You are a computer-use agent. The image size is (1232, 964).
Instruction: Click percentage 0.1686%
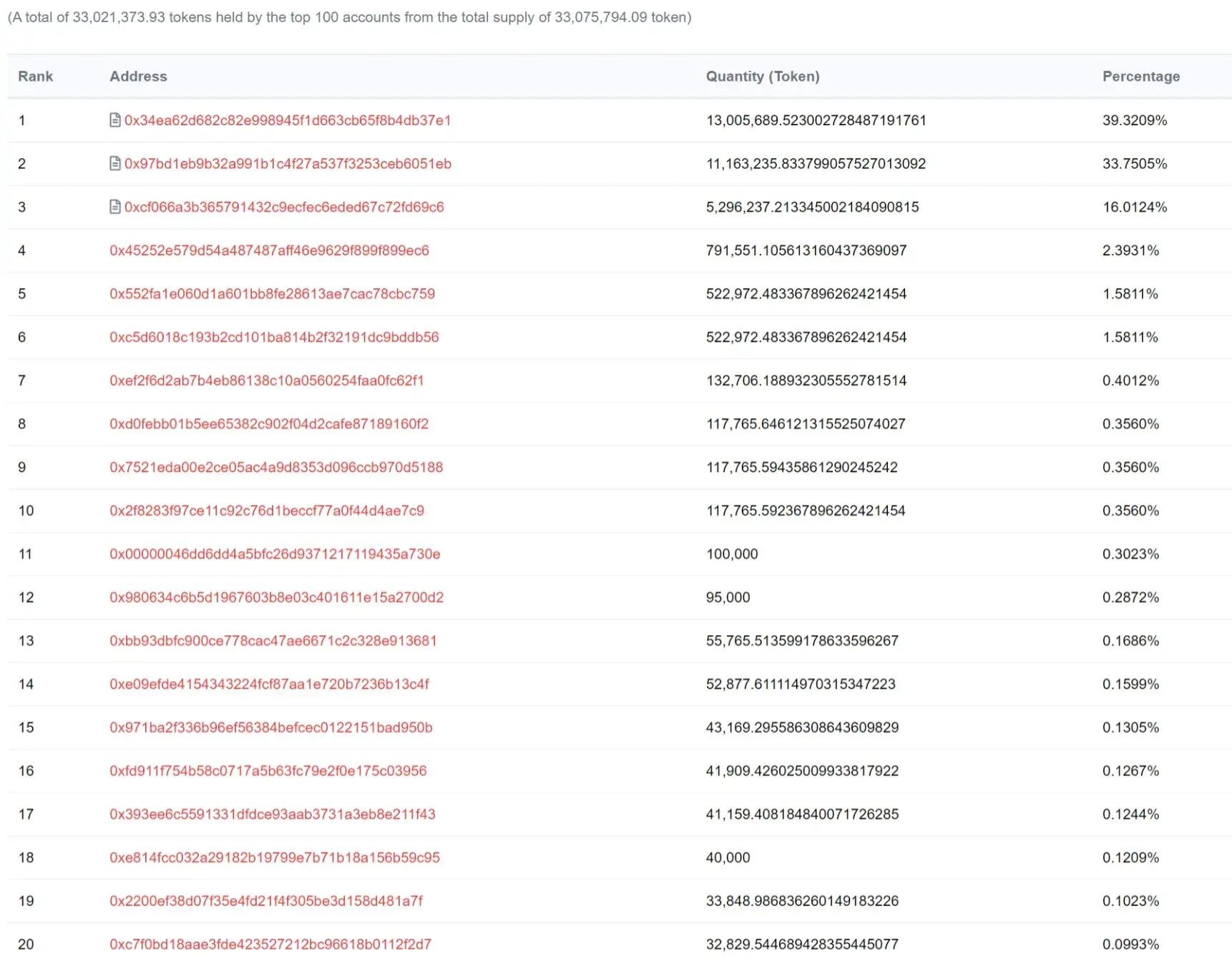pos(1131,641)
